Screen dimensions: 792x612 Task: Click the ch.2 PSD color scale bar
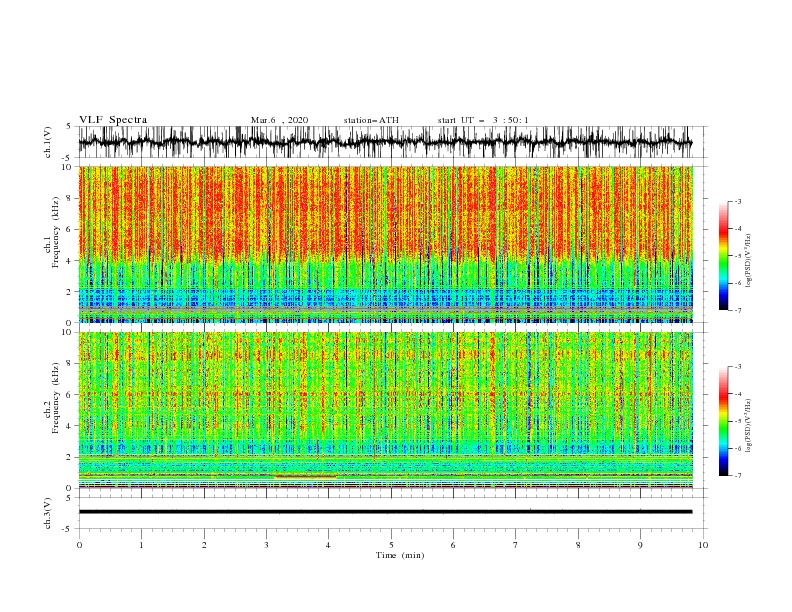pyautogui.click(x=723, y=421)
